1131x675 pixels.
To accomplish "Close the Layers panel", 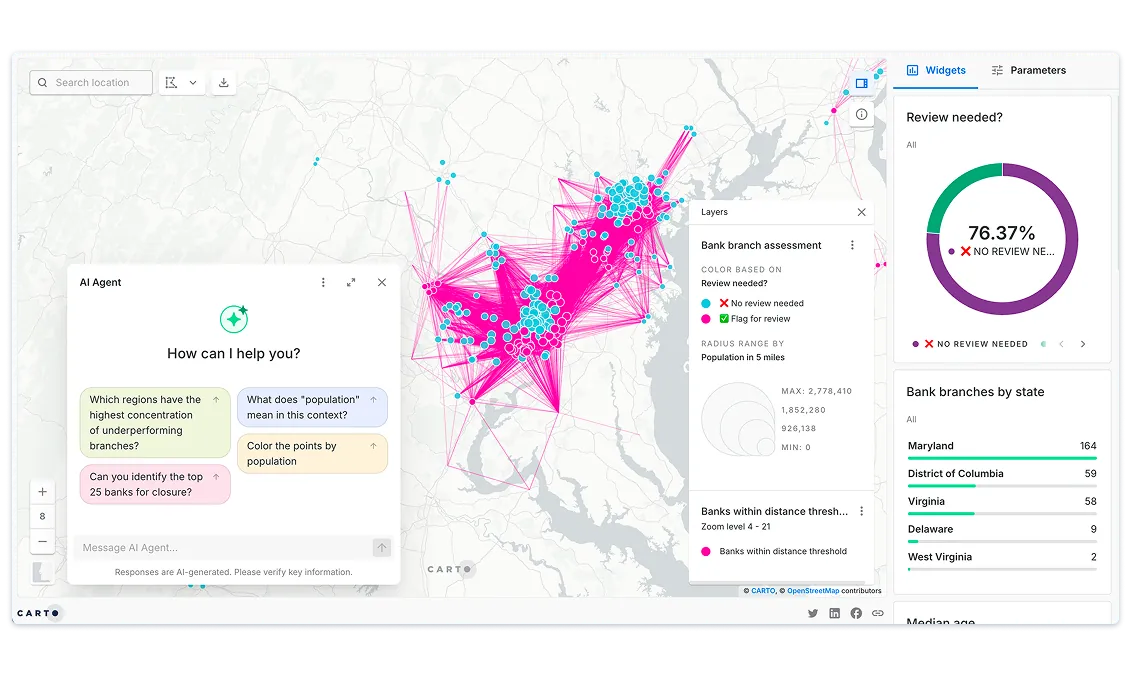I will click(x=861, y=212).
